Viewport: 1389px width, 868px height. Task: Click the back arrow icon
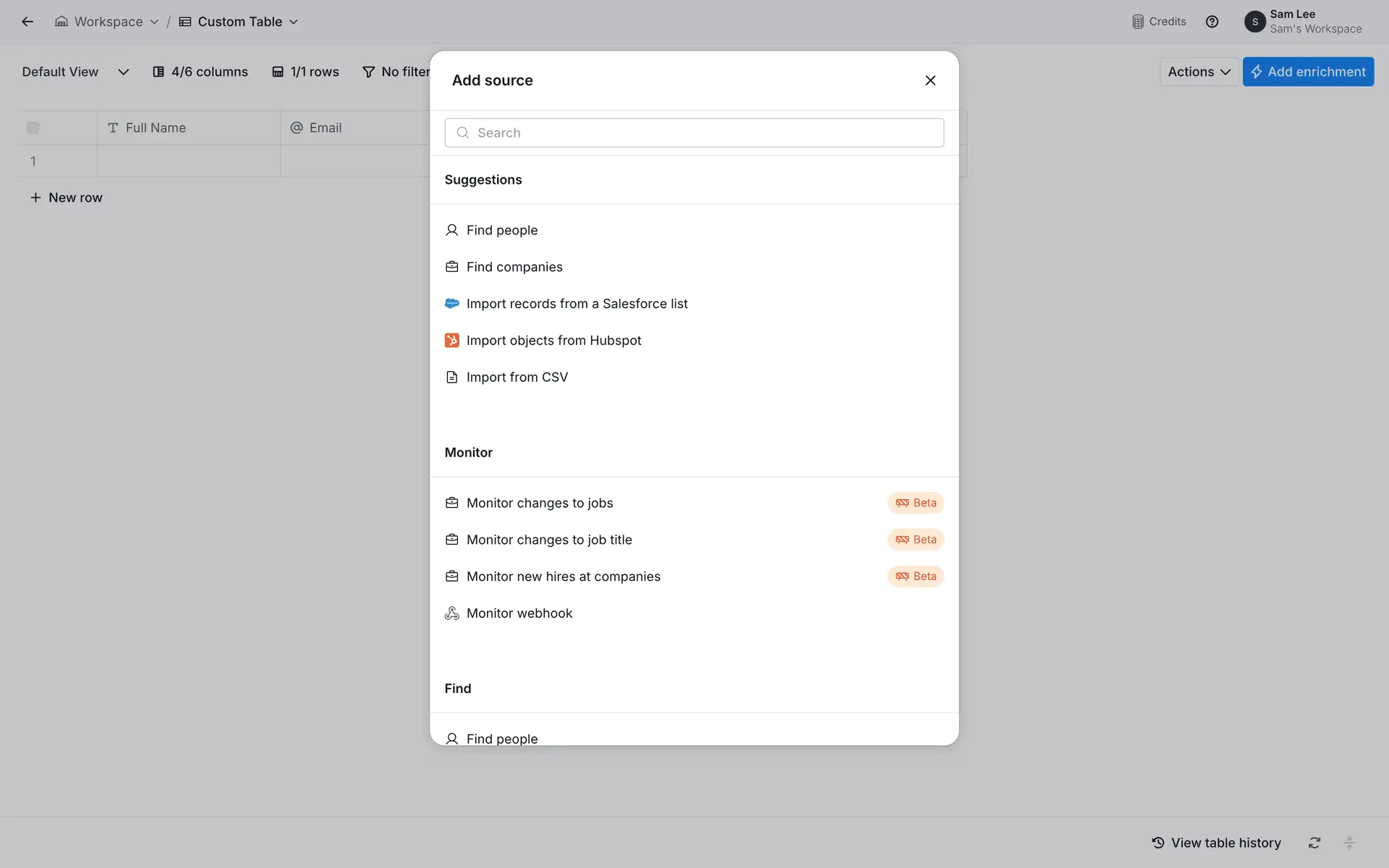pyautogui.click(x=27, y=22)
